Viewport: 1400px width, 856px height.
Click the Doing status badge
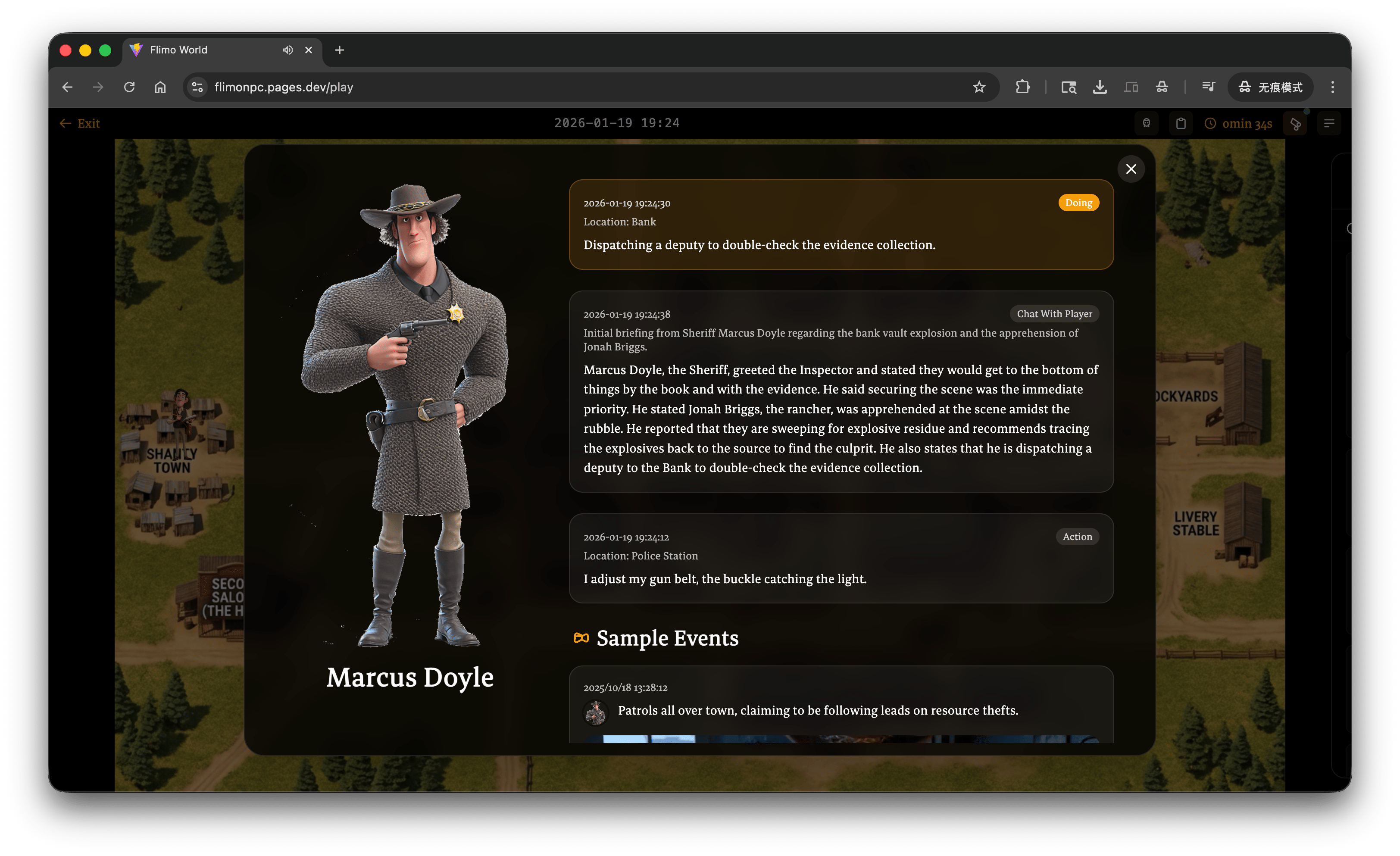tap(1078, 203)
